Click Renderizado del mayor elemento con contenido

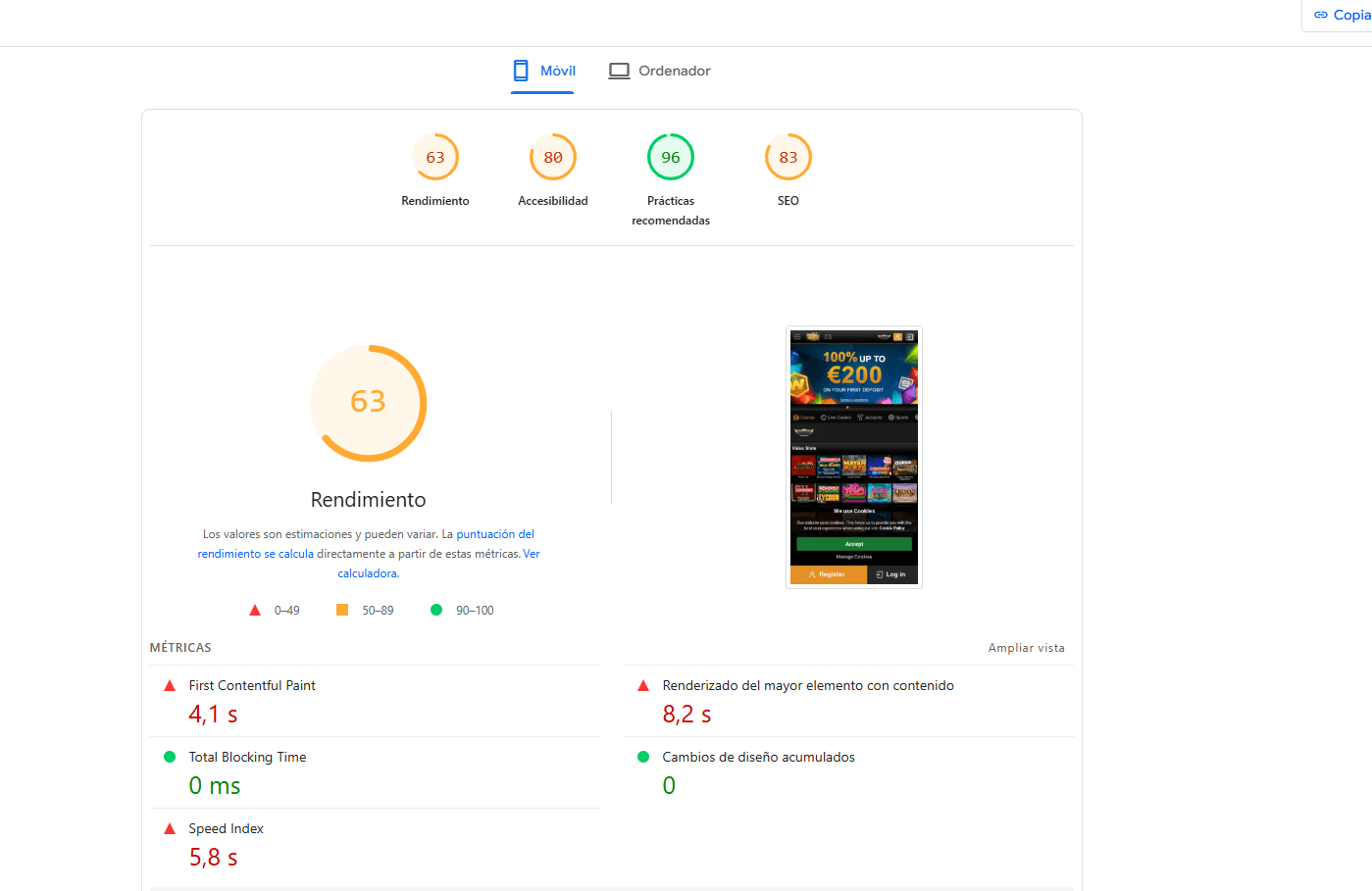[808, 685]
